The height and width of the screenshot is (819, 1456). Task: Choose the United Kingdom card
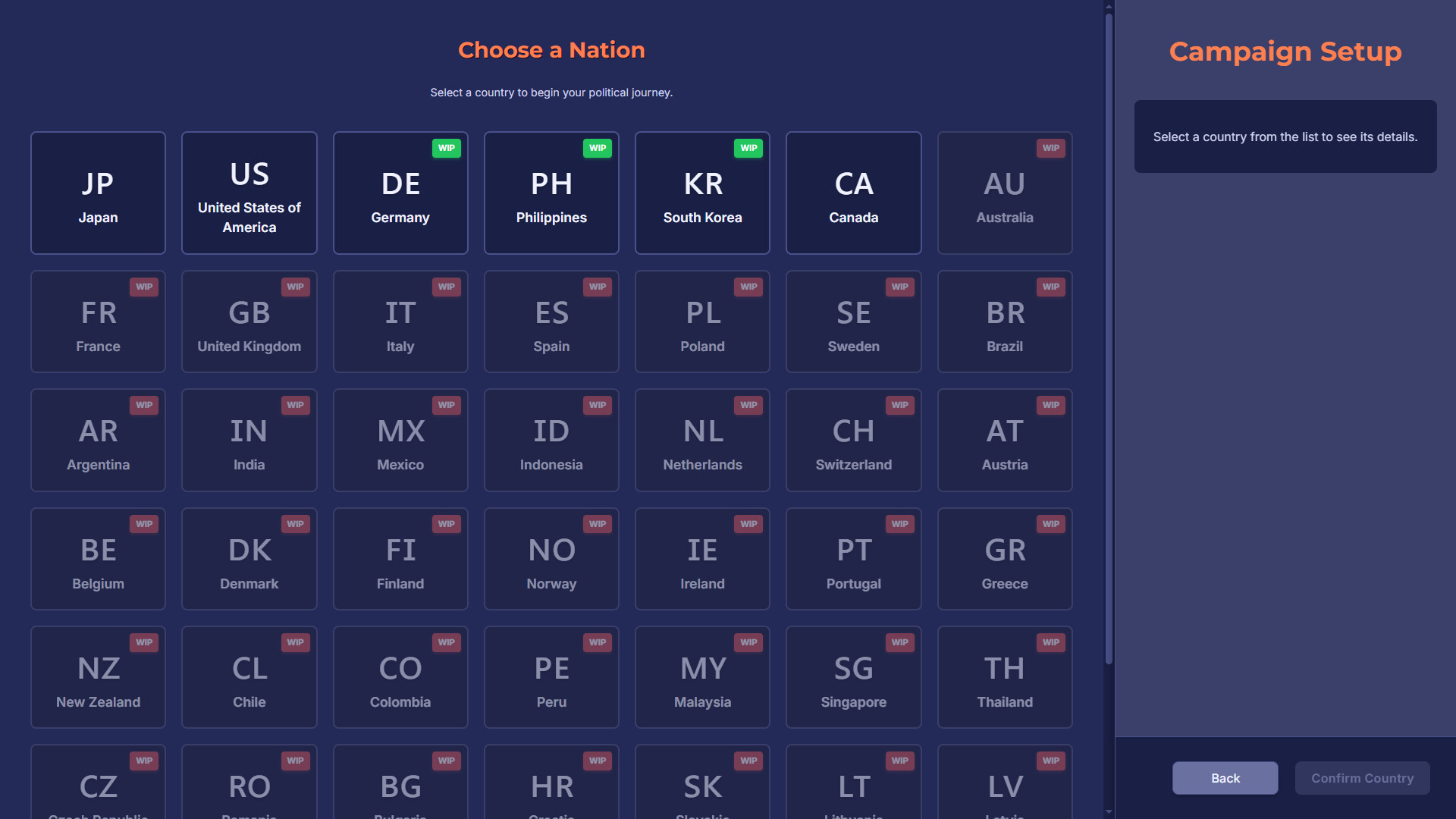pyautogui.click(x=249, y=322)
